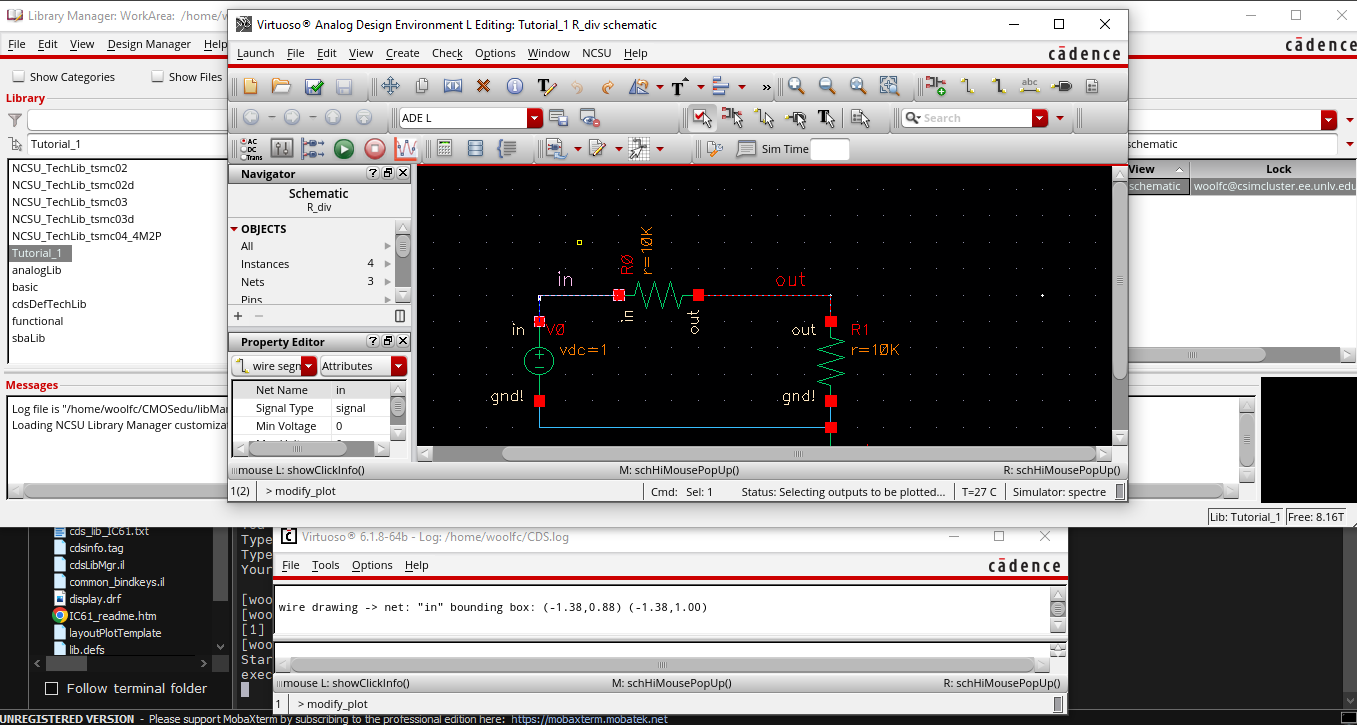Click IC61_readme.htm in the file browser
Viewport: 1357px width, 725px height.
(x=113, y=616)
